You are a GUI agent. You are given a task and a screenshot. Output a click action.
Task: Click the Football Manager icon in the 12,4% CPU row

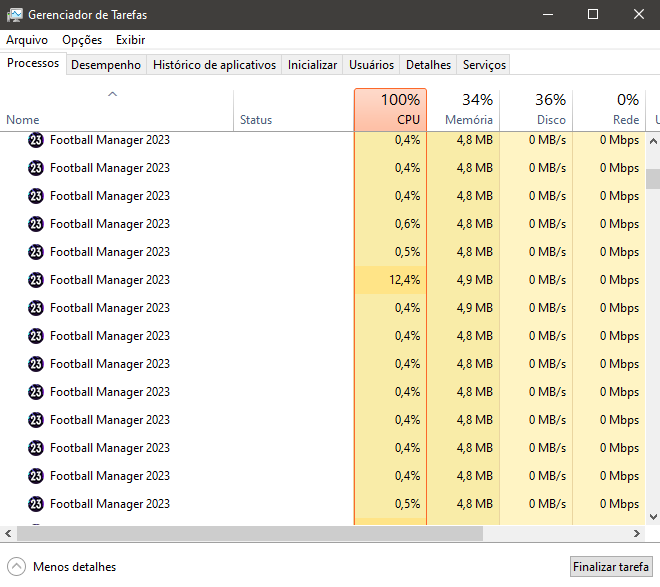[x=36, y=280]
